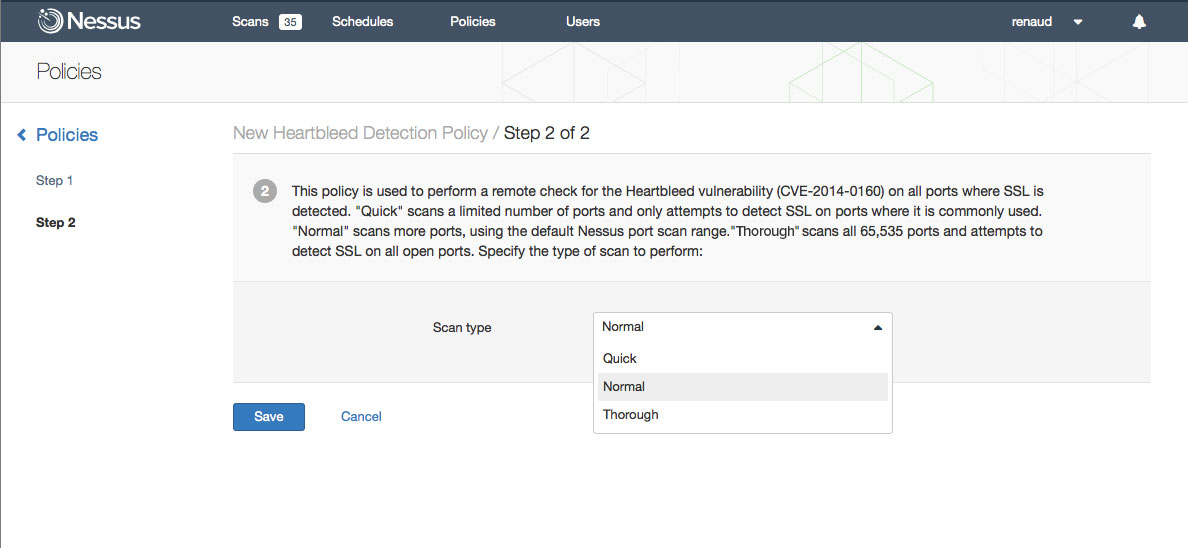This screenshot has height=548, width=1188.
Task: Open the Schedules tab
Action: point(362,22)
